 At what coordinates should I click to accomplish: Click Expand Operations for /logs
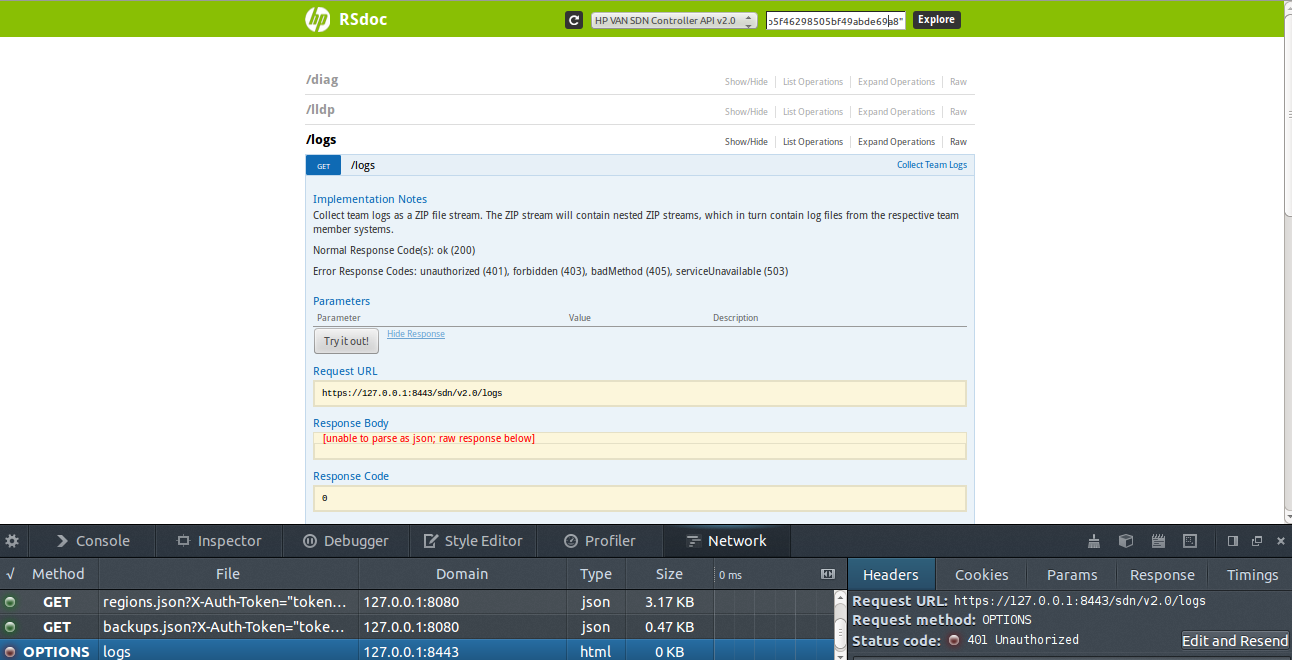[x=896, y=142]
